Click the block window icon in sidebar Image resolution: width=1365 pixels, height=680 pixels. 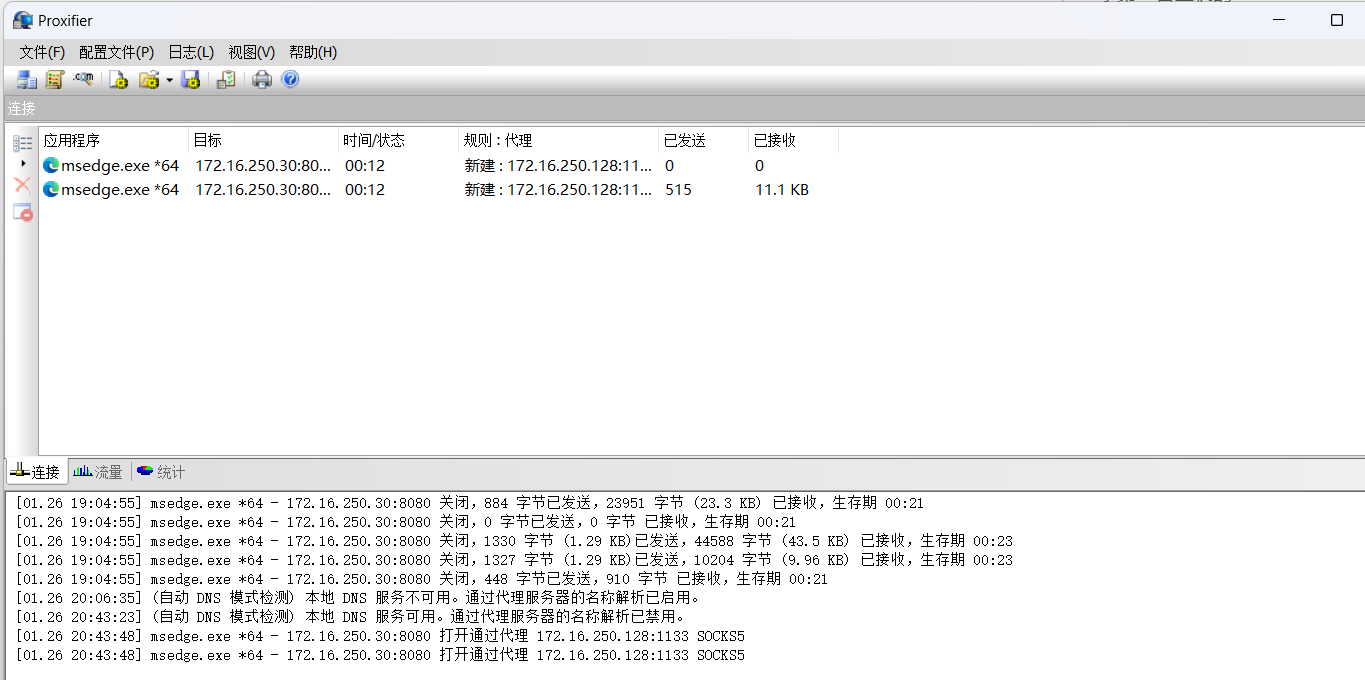coord(22,212)
